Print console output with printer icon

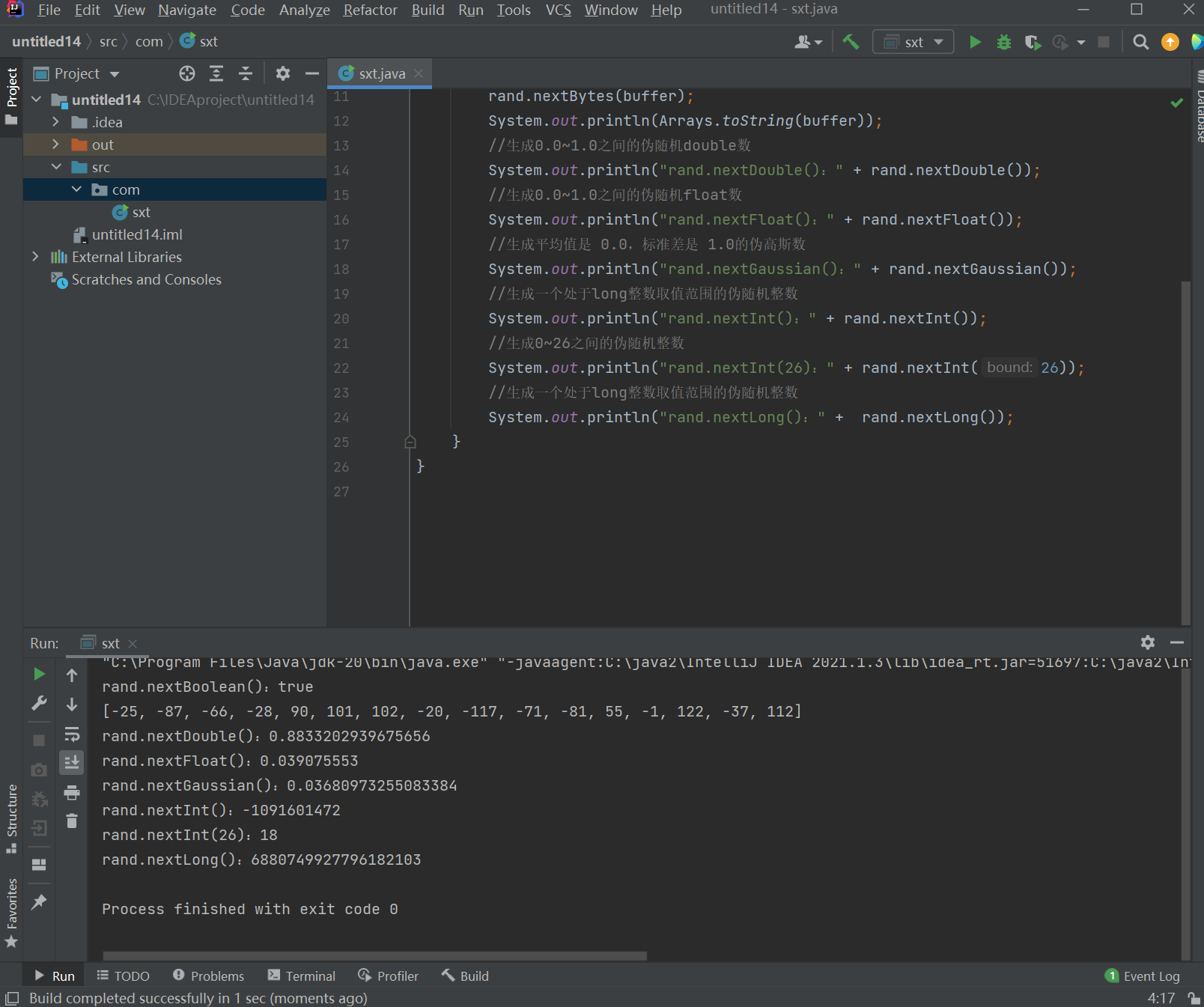click(72, 792)
